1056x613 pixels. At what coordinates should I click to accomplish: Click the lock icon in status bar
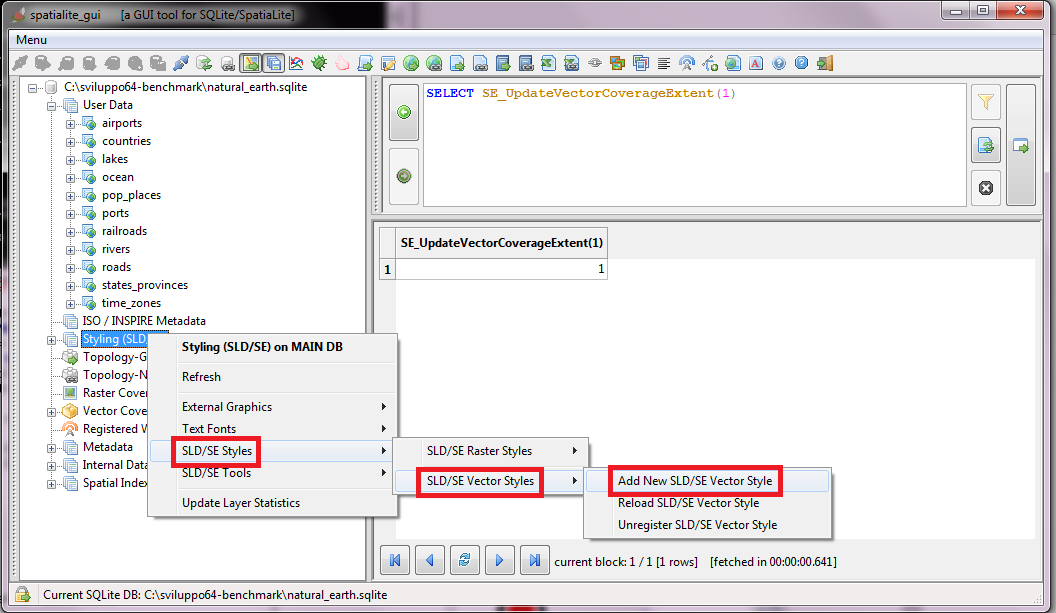tap(23, 594)
